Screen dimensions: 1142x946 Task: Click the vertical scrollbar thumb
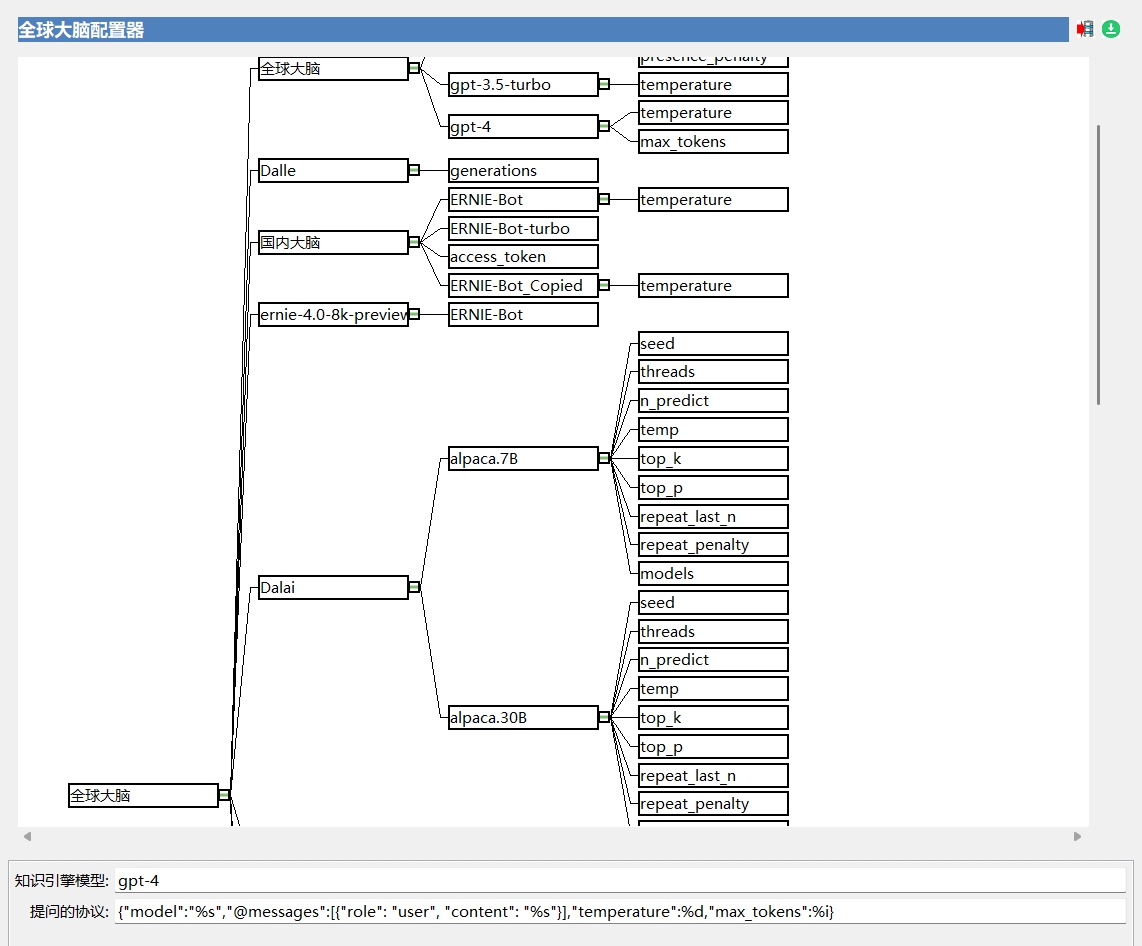[x=1099, y=265]
